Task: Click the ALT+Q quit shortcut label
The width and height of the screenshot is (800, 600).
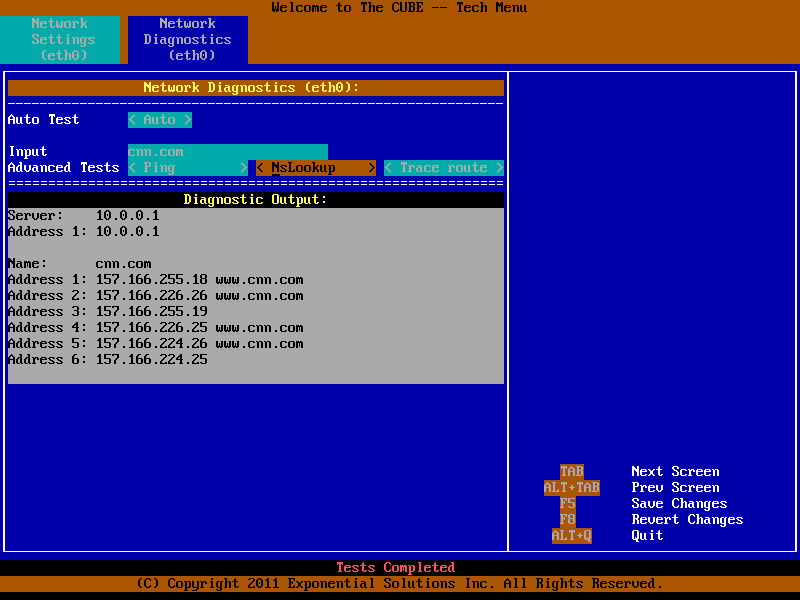Action: pos(571,535)
